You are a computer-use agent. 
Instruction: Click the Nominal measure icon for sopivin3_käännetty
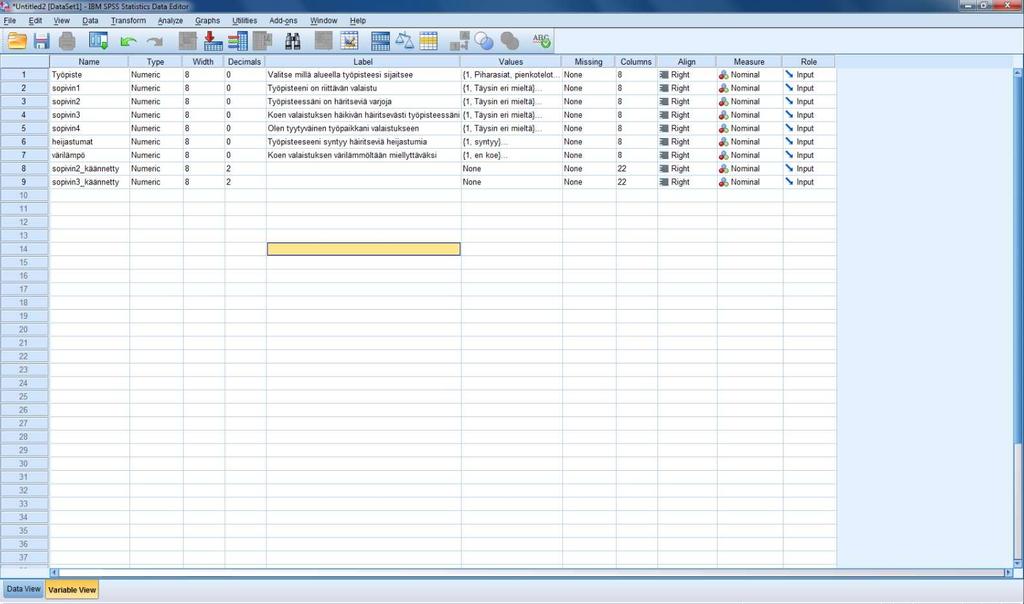click(723, 182)
